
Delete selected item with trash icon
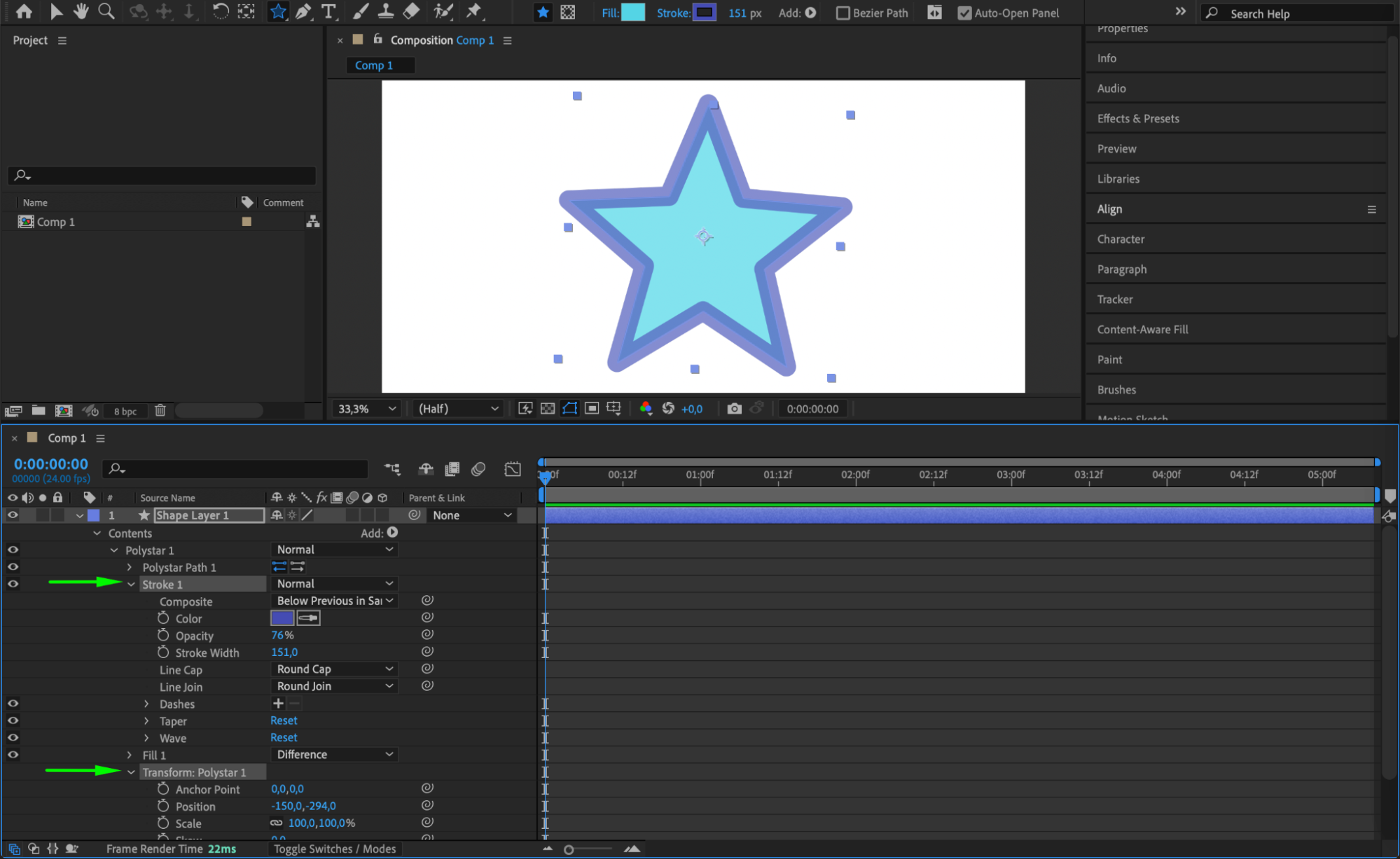coord(160,411)
